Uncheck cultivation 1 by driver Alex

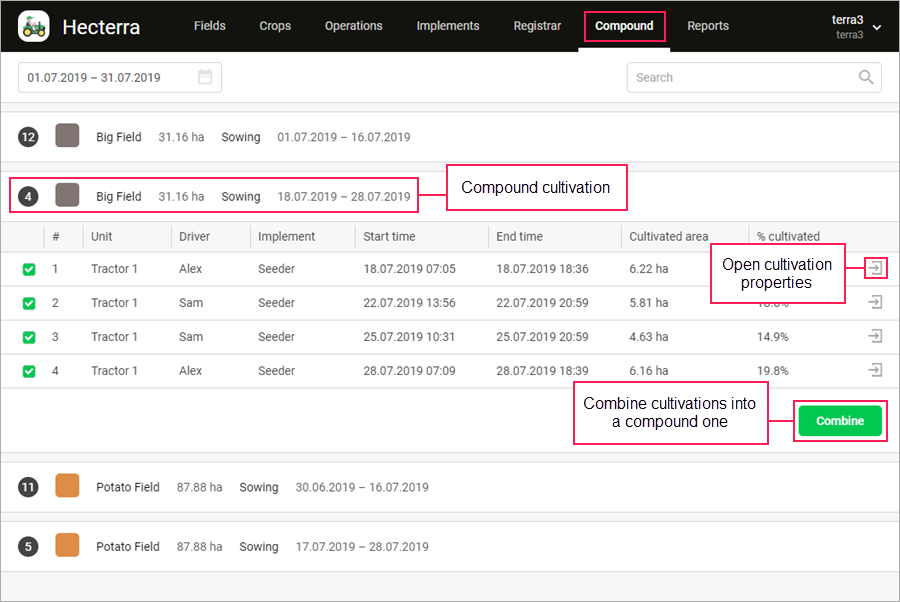click(x=29, y=269)
